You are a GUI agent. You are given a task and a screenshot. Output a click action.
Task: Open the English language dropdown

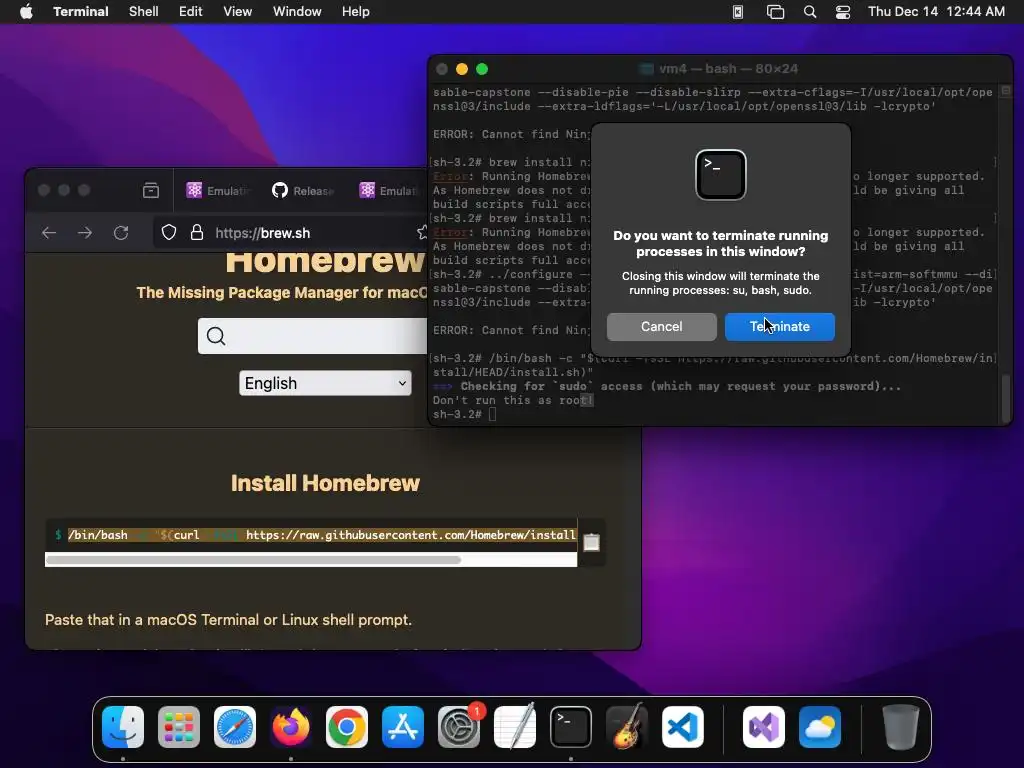tap(325, 383)
